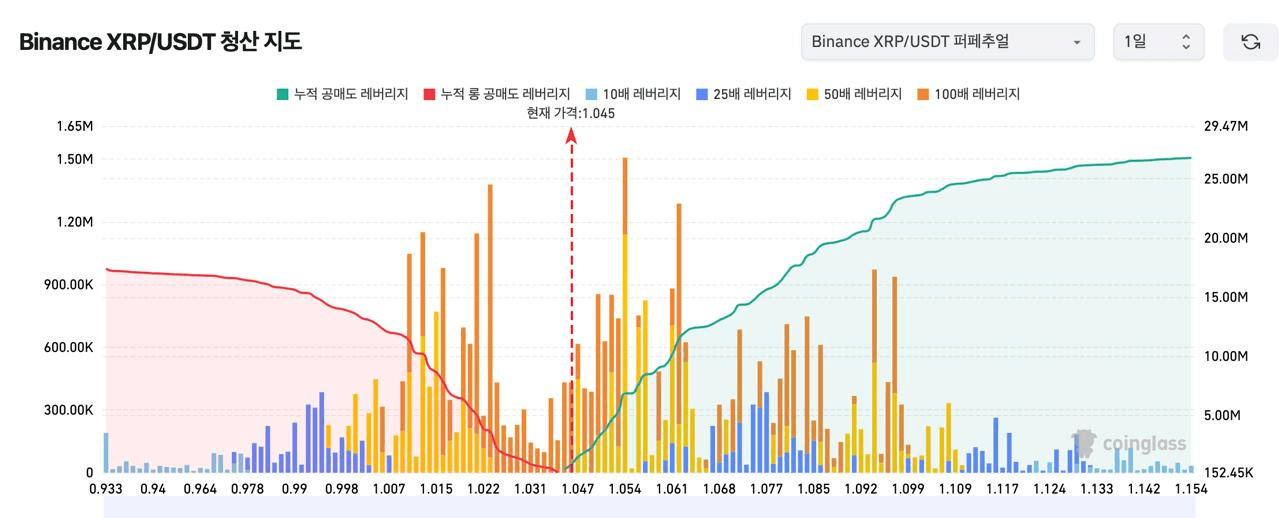The image size is (1280, 518).
Task: Toggle the 누적 롱 공매도 레버리지 legend
Action: 497,94
